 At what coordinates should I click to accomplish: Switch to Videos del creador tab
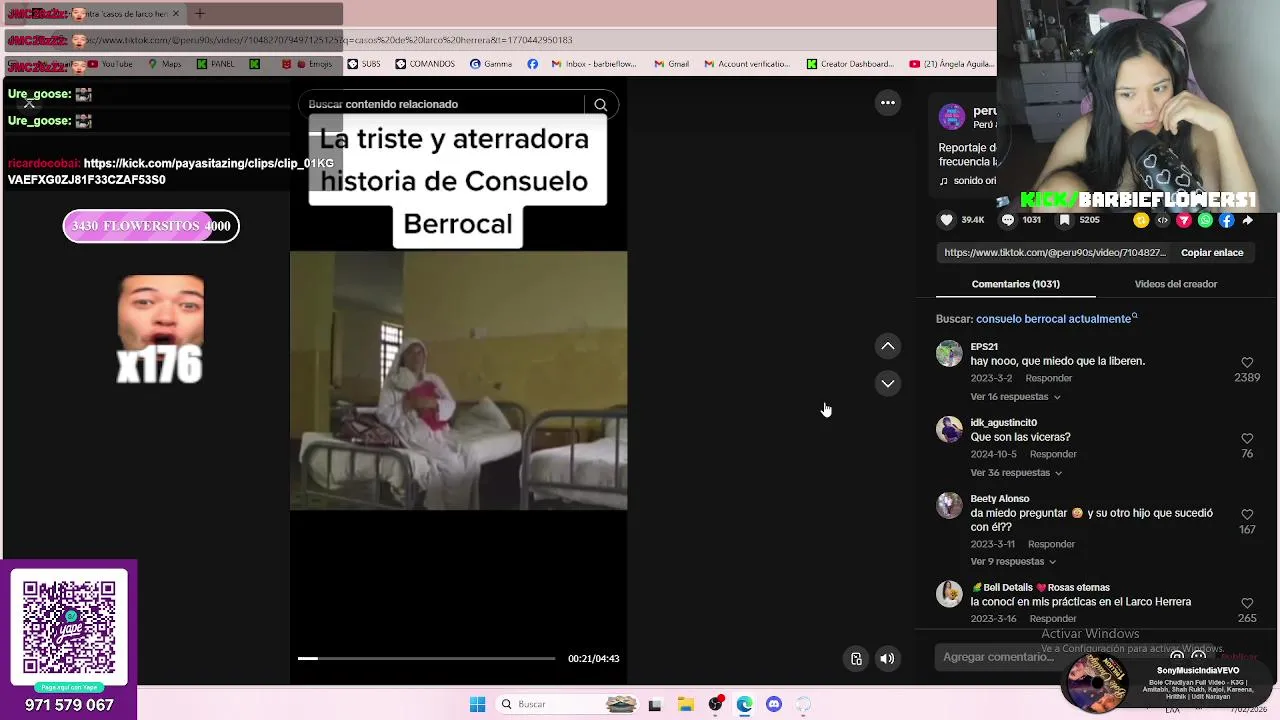coord(1175,284)
